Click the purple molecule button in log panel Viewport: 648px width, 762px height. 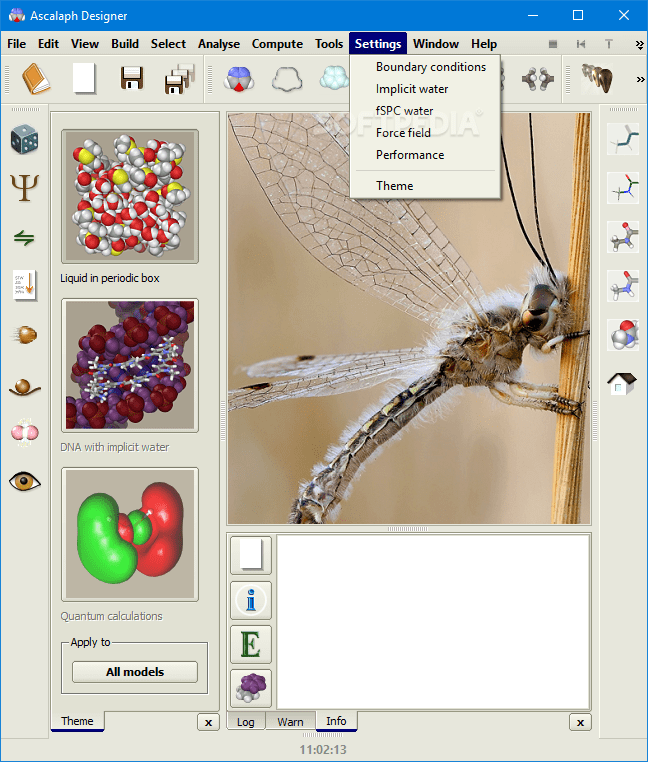[251, 689]
